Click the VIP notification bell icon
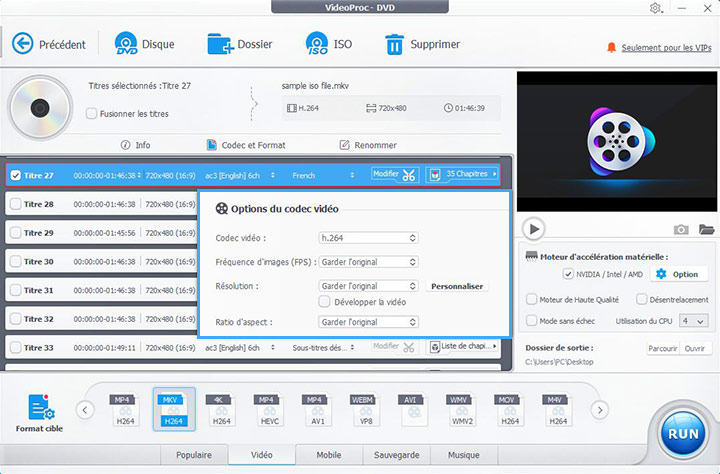 pyautogui.click(x=611, y=47)
